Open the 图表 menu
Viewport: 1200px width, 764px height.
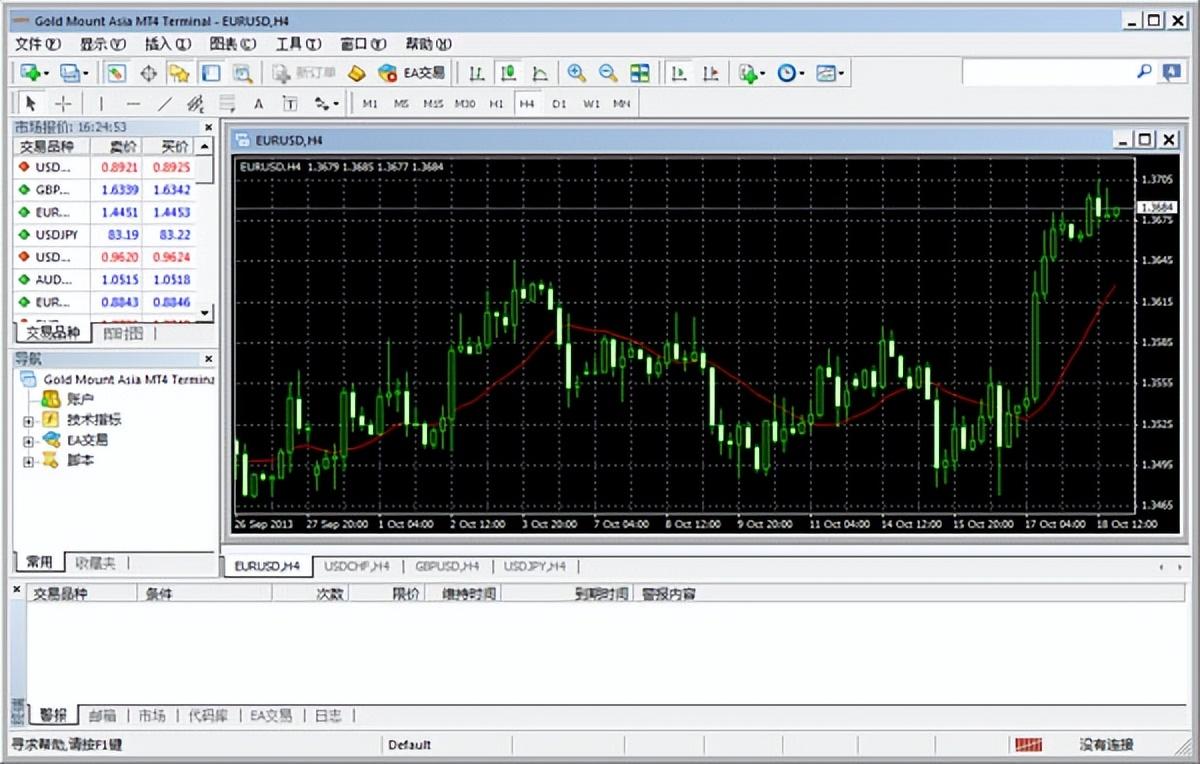click(x=233, y=44)
